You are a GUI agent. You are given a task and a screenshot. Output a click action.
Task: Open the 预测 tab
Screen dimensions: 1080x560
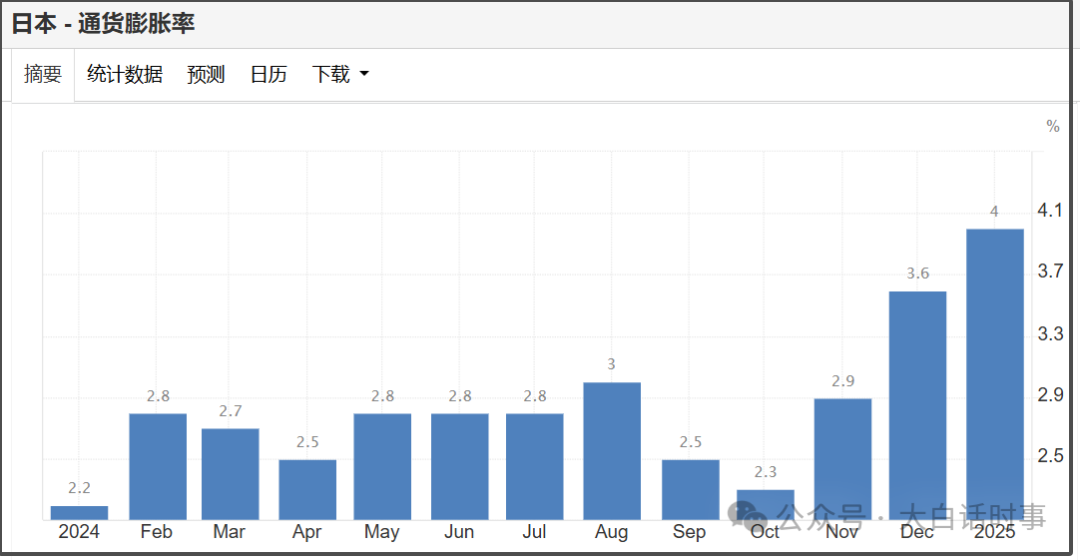coord(206,74)
